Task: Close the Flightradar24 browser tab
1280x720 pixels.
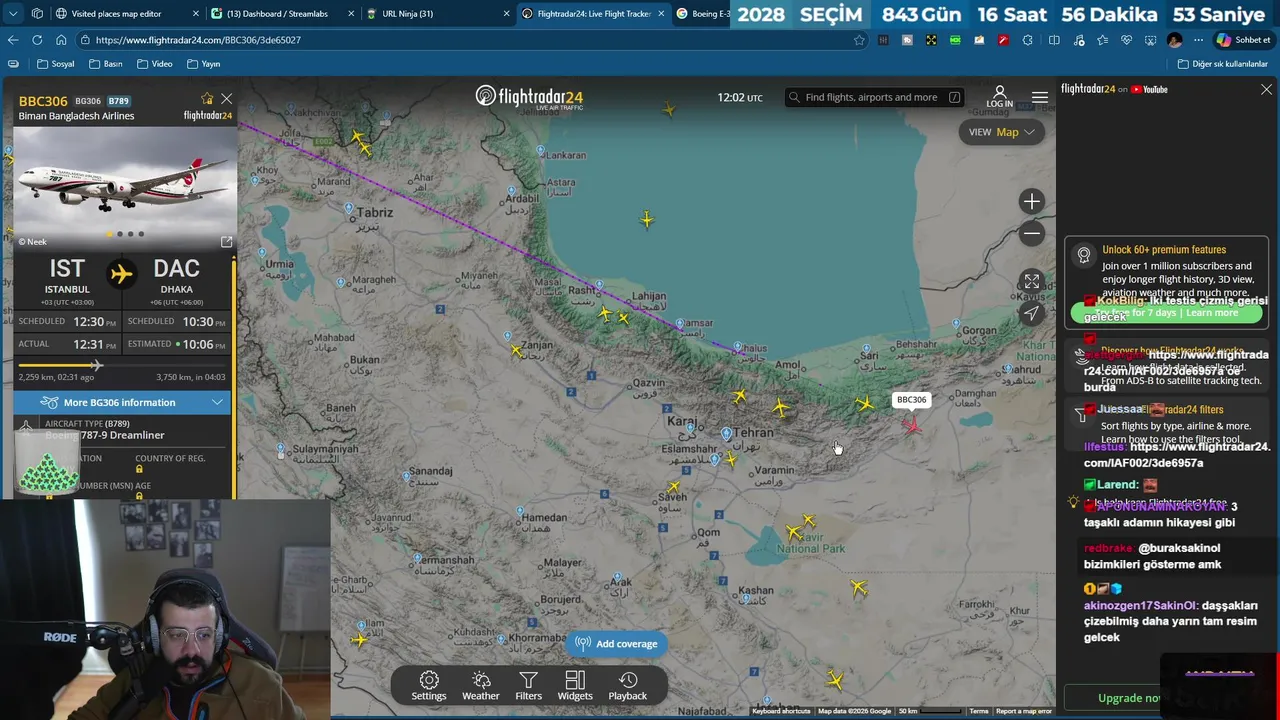Action: click(661, 14)
